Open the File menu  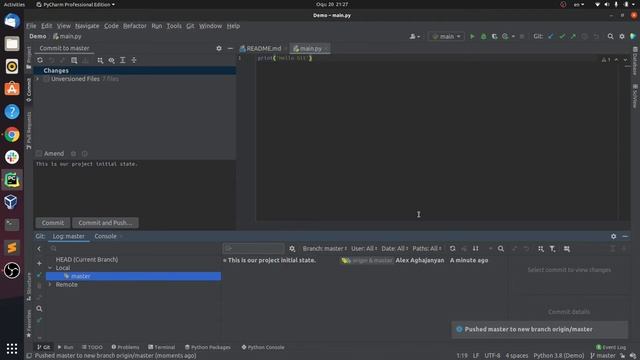coord(31,26)
